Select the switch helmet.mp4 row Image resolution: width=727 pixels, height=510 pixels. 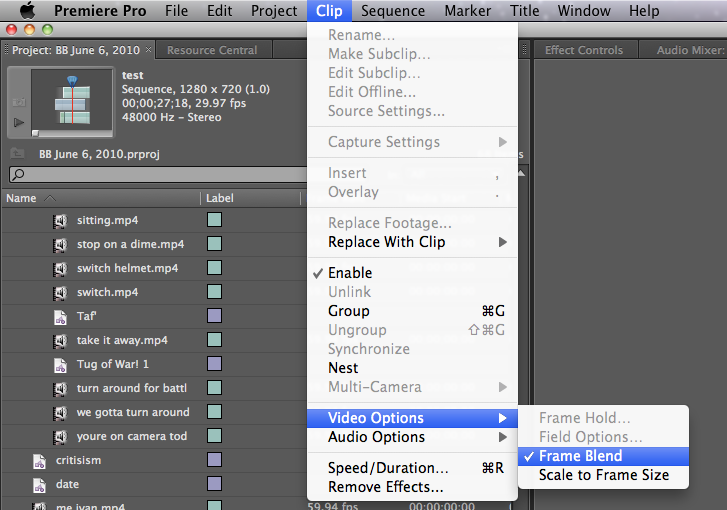tap(154, 268)
